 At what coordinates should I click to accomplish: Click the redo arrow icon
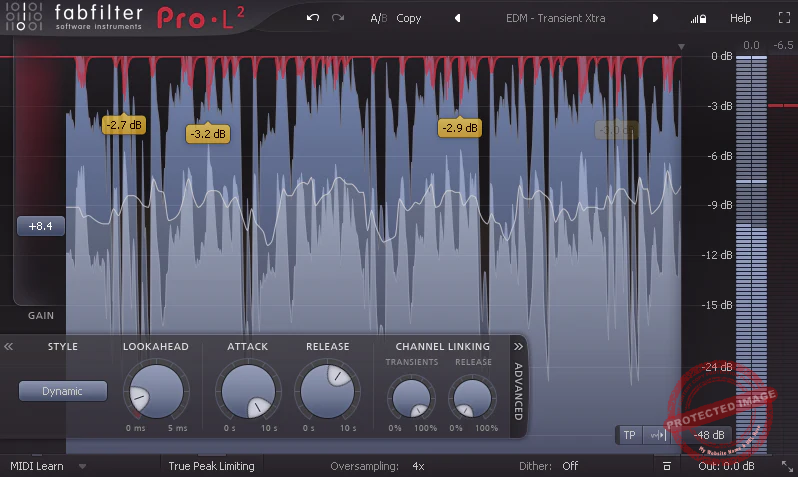tap(338, 18)
